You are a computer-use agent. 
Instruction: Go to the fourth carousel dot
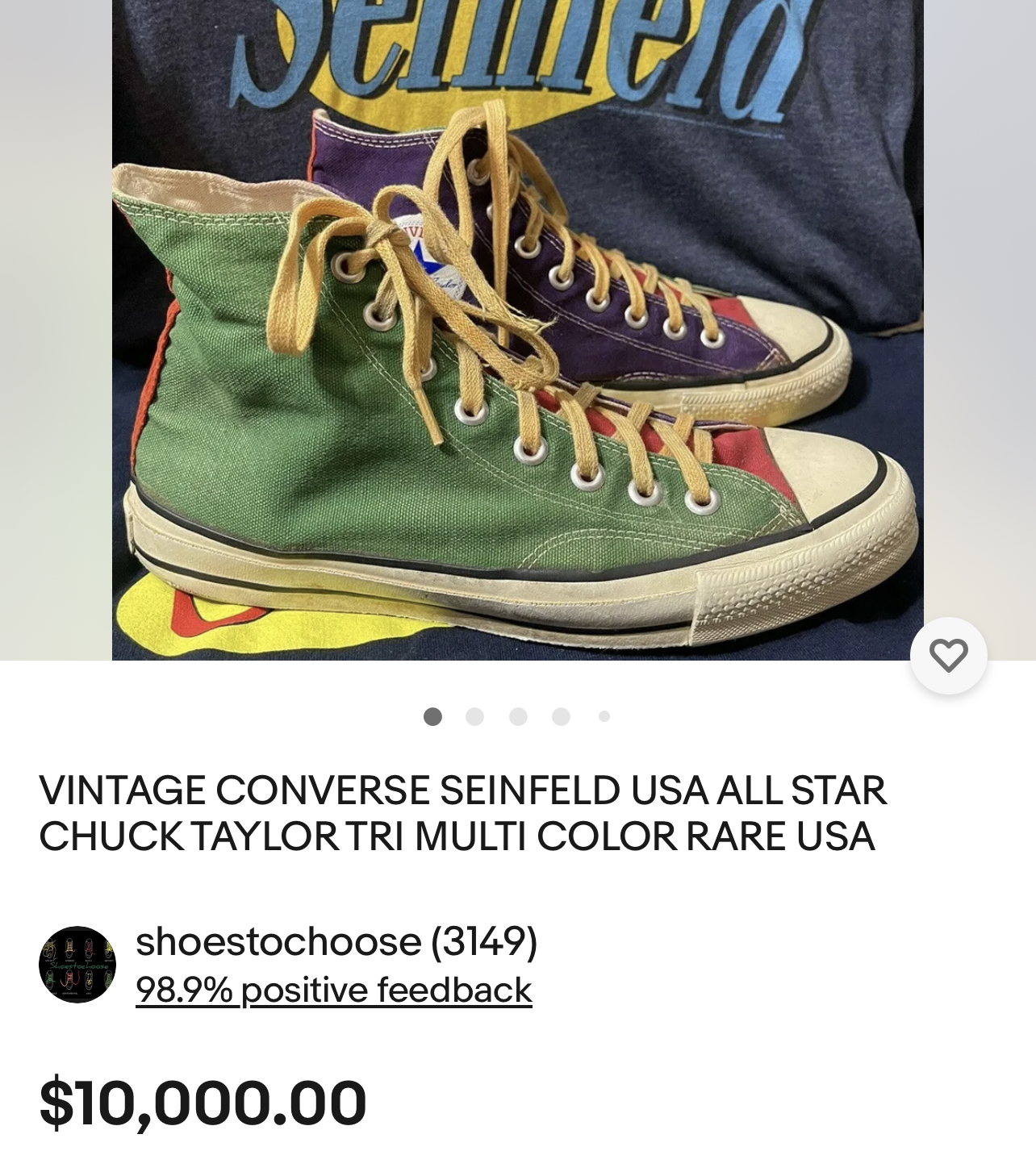point(561,716)
